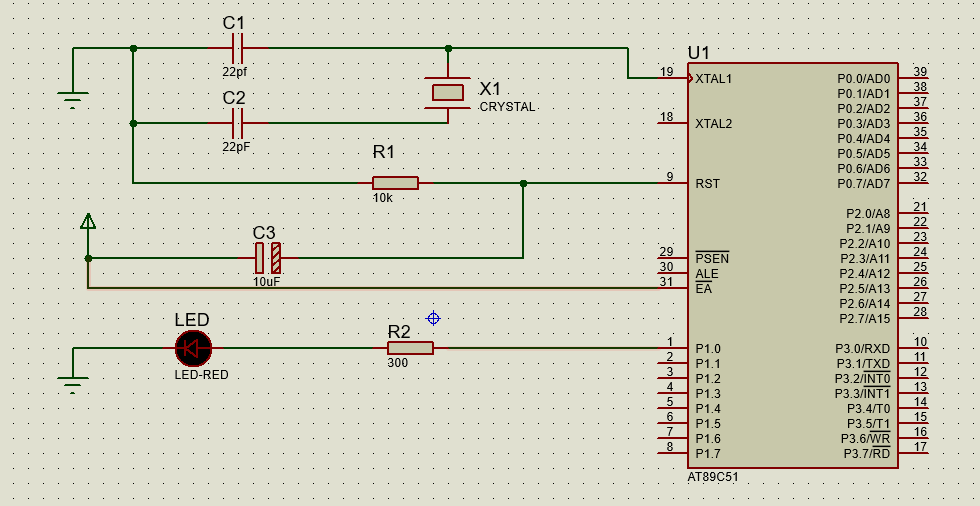980x506 pixels.
Task: Select the R1 resistor body
Action: coord(395,183)
